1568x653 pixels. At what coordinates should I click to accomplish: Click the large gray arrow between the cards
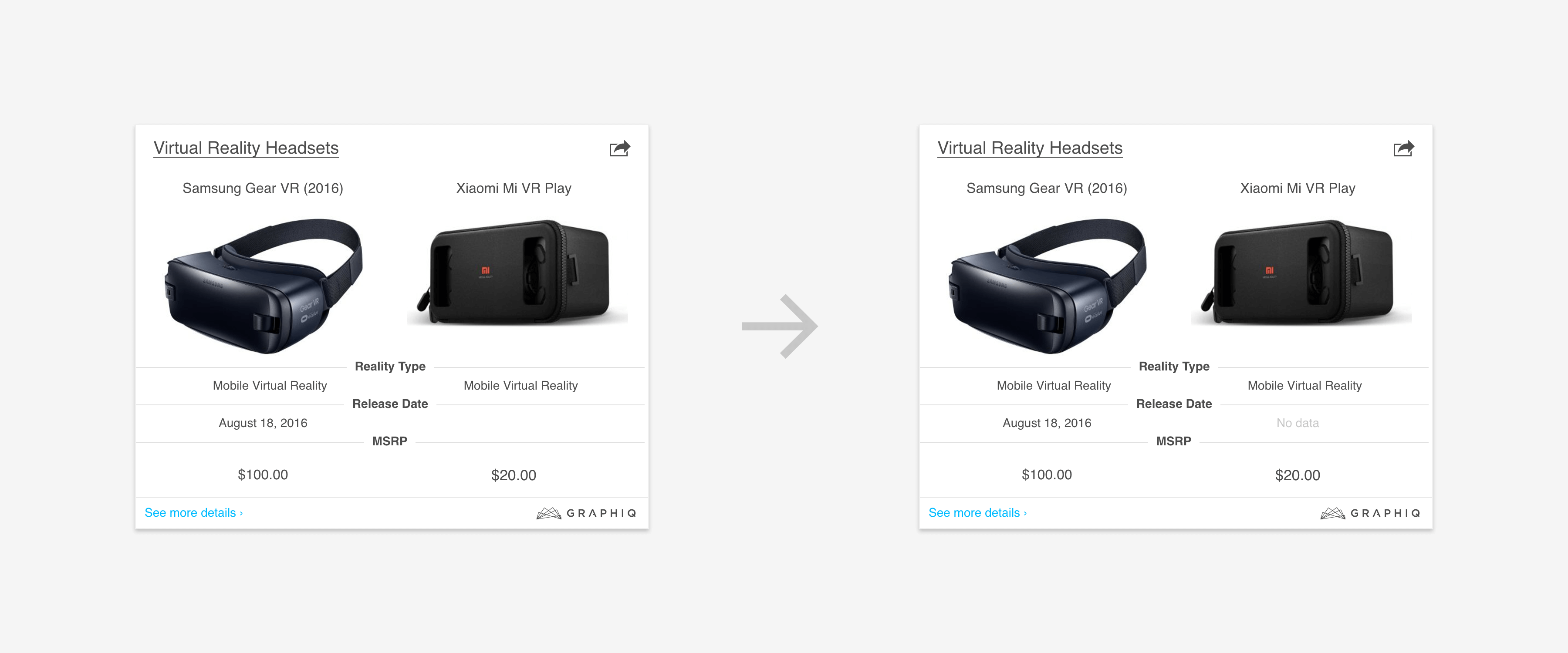[x=780, y=326]
